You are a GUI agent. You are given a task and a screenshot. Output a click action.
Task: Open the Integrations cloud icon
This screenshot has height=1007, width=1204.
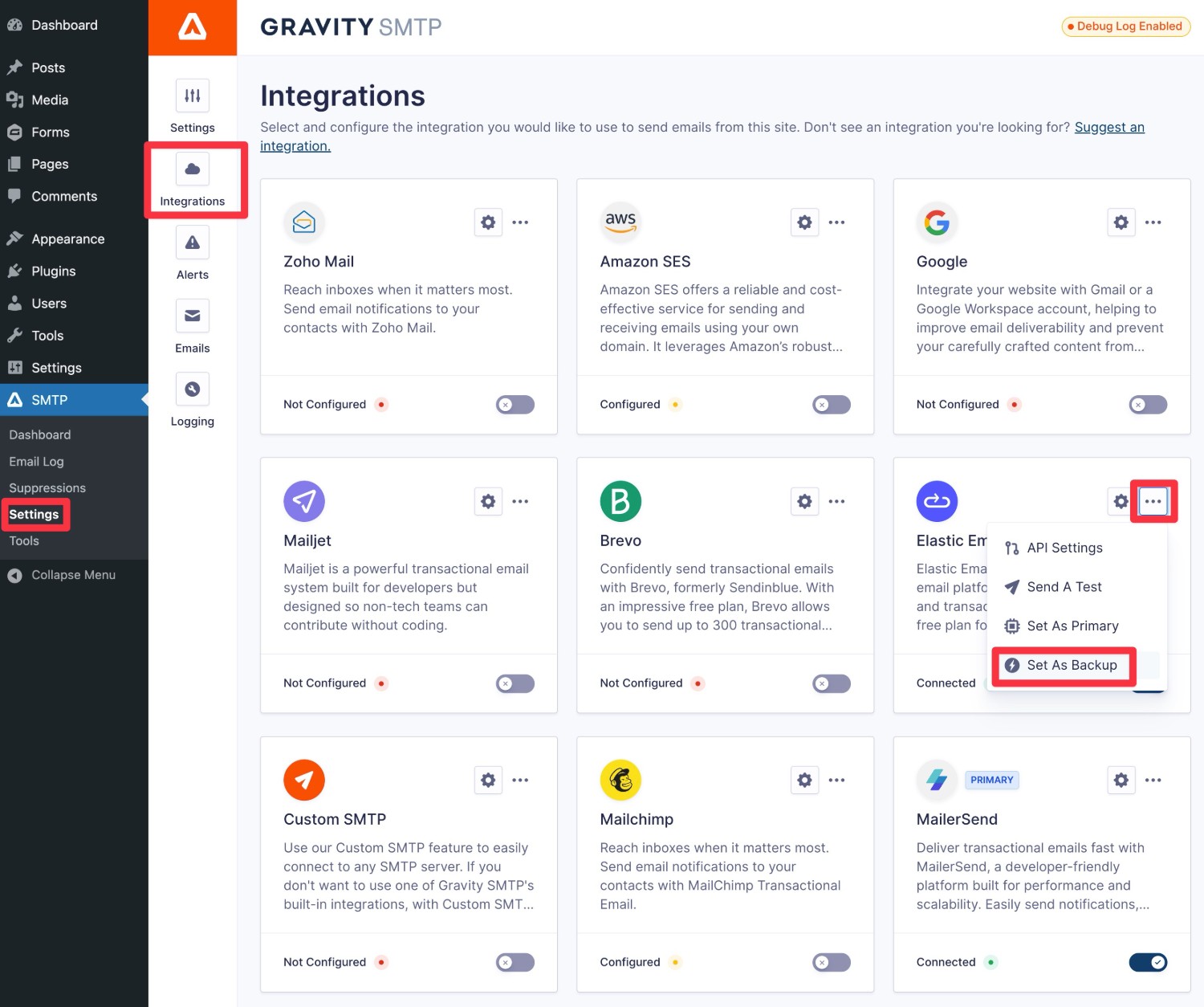point(193,169)
